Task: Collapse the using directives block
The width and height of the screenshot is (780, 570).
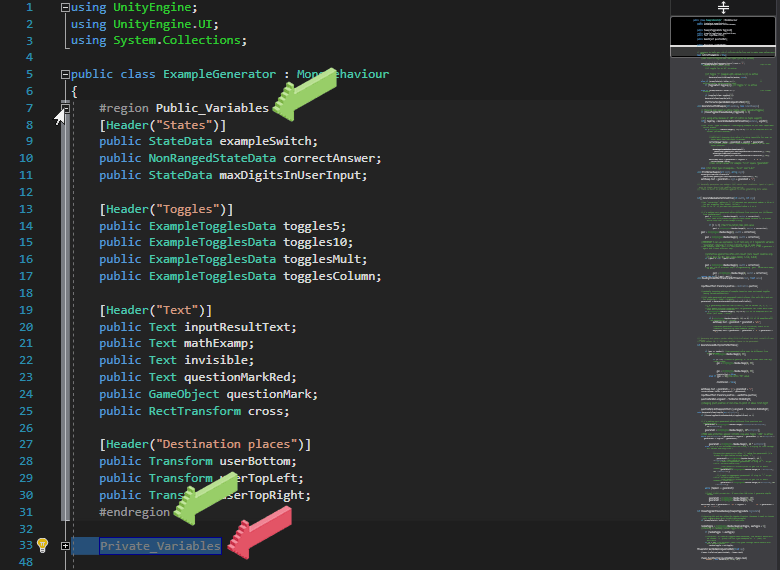Action: (x=65, y=7)
